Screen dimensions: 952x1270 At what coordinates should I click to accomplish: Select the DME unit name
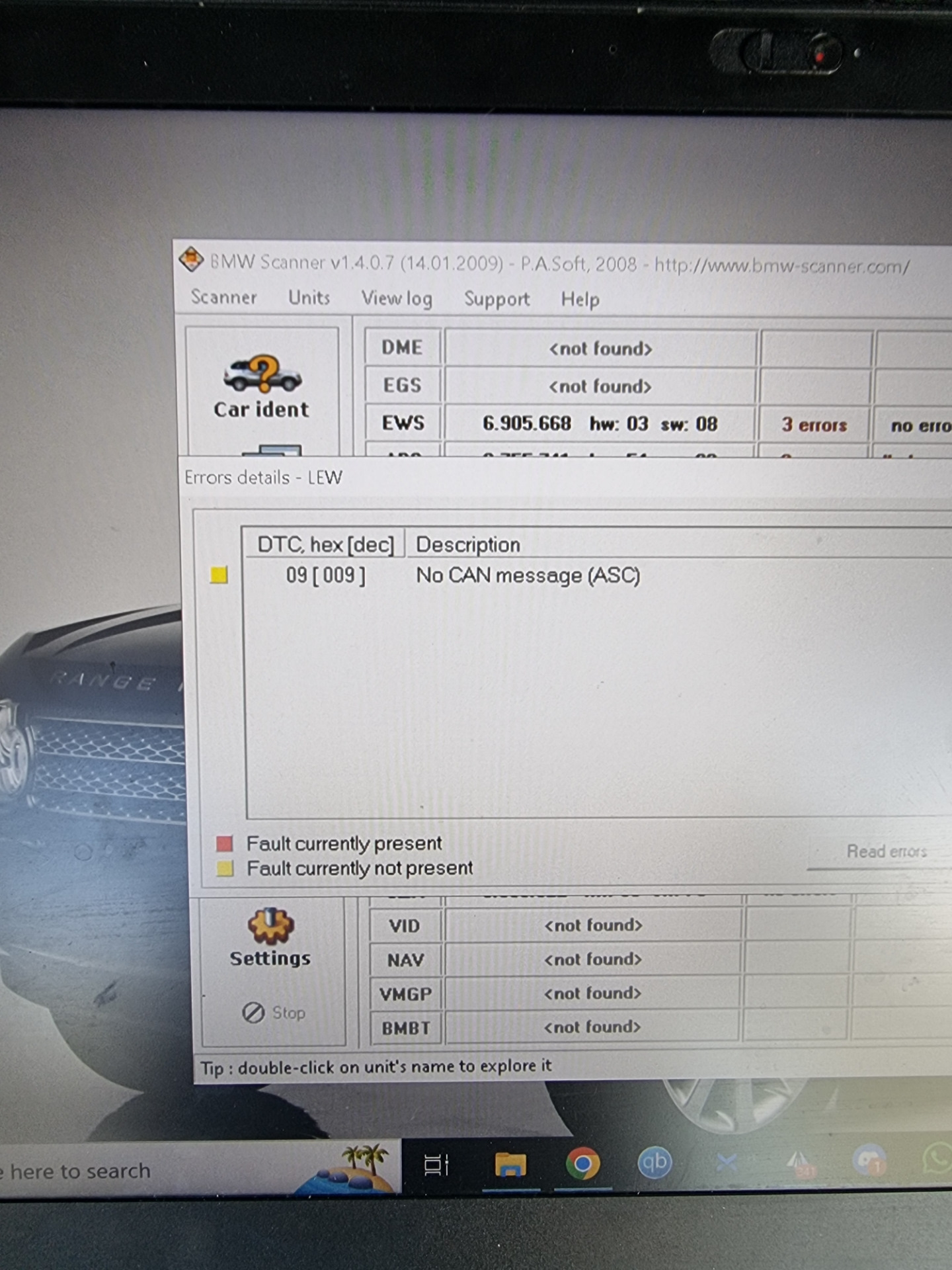[402, 347]
